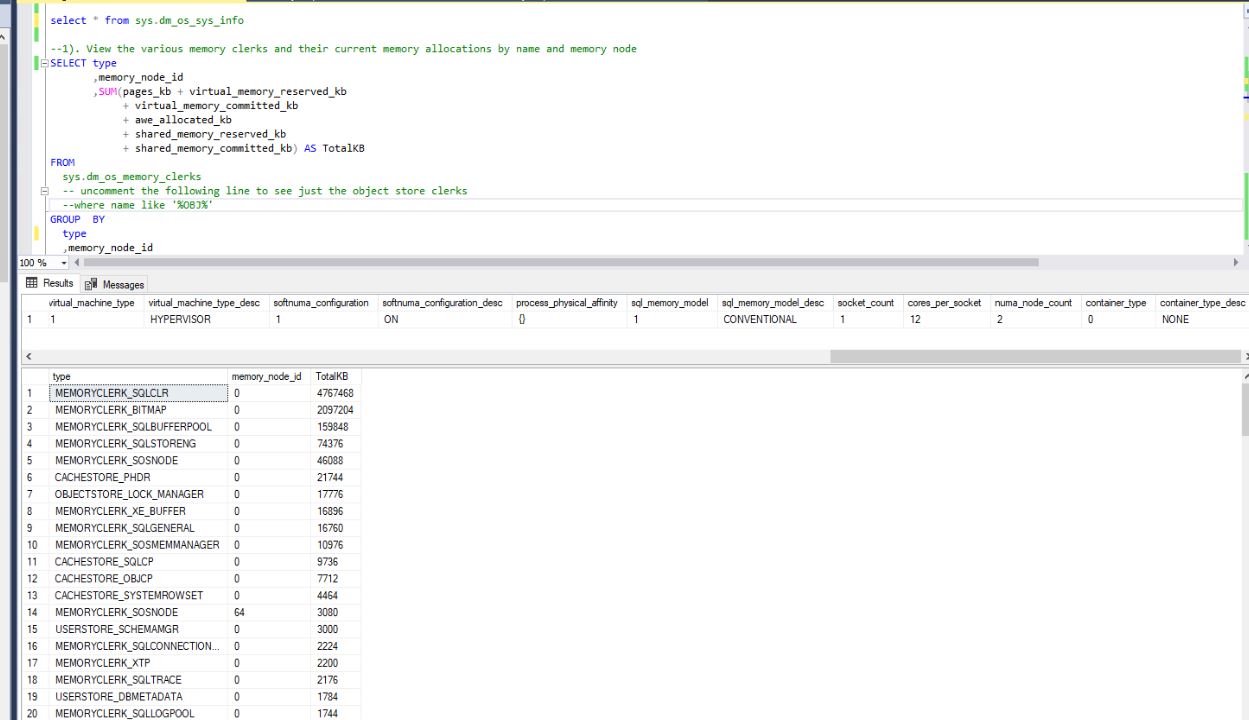Select the memory_node_id column header
Image resolution: width=1249 pixels, height=720 pixels.
point(267,377)
